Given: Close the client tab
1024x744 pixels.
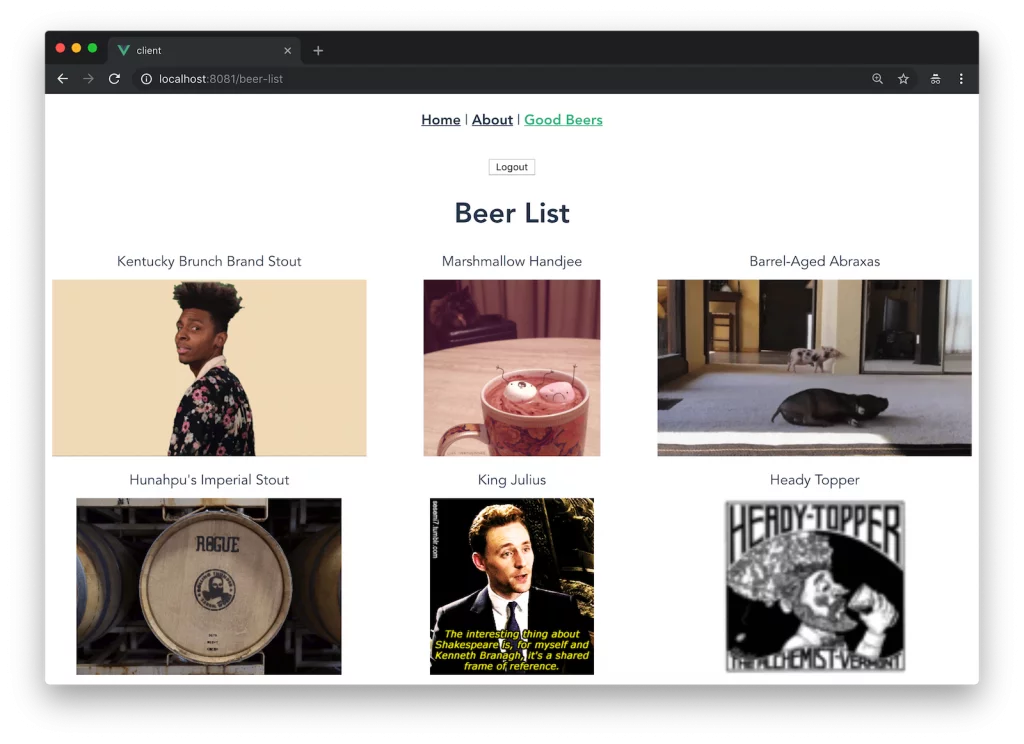Looking at the screenshot, I should coord(287,50).
